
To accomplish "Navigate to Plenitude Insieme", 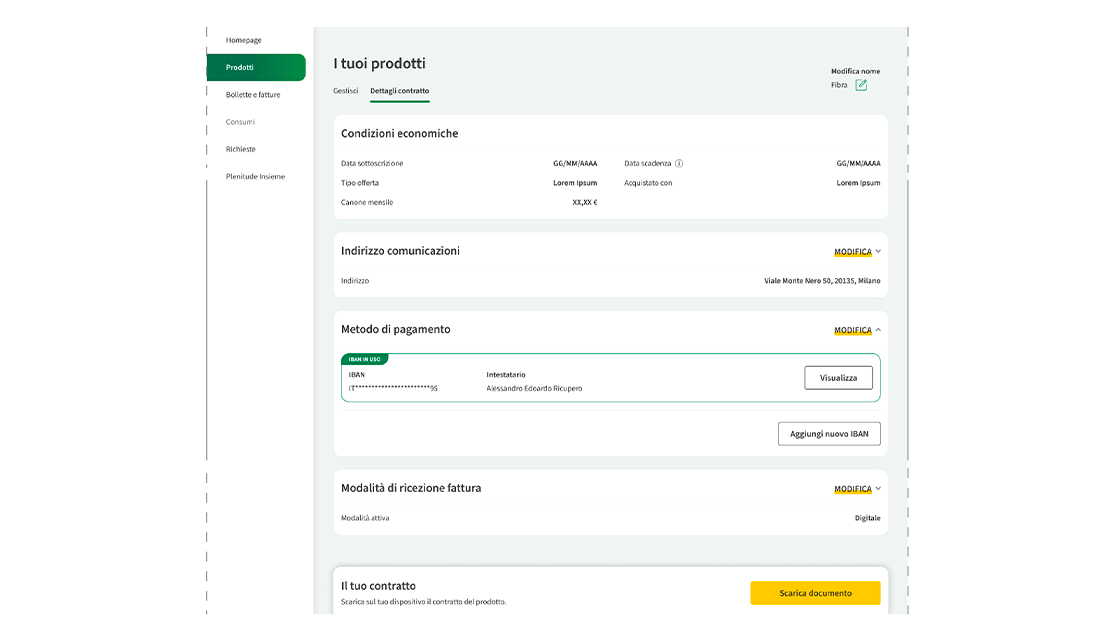I will [255, 176].
